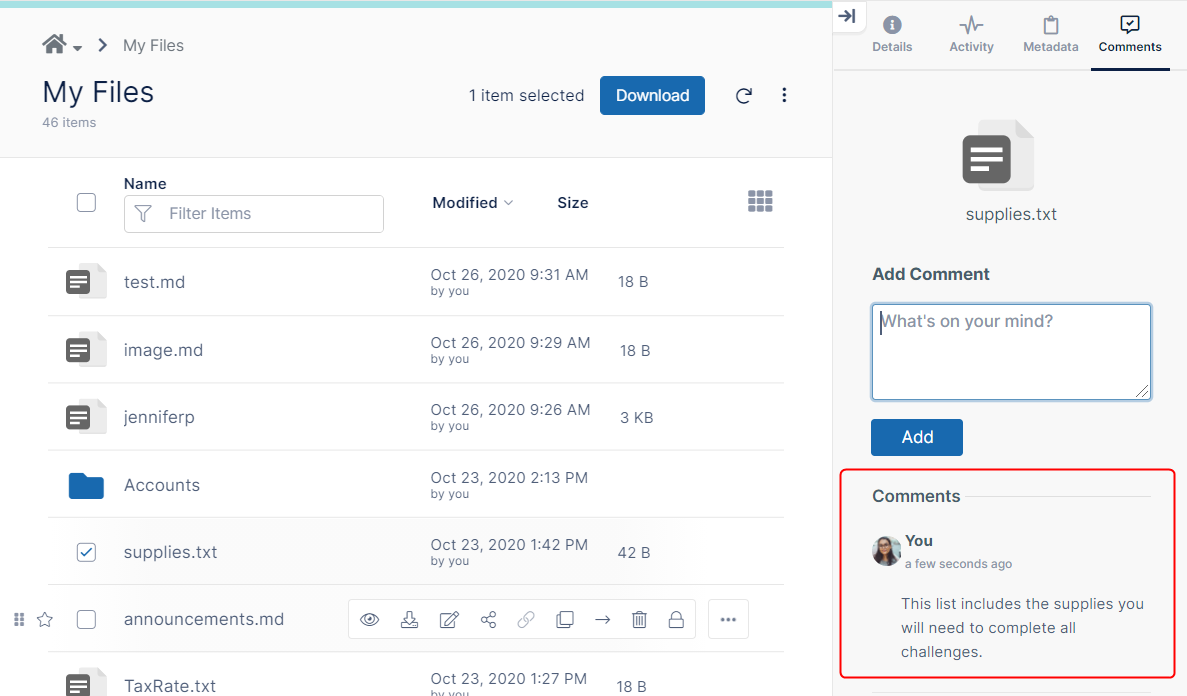
Task: Switch to the Activity tab
Action: 971,35
